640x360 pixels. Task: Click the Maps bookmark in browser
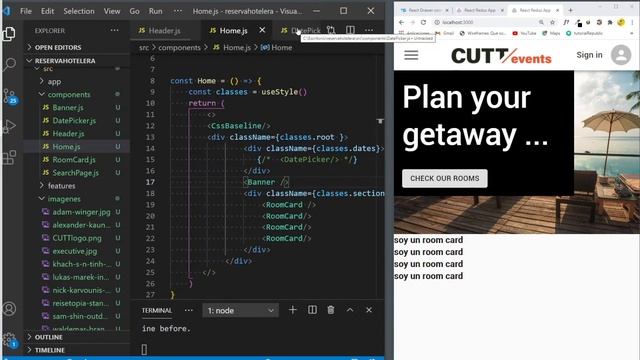(x=551, y=33)
